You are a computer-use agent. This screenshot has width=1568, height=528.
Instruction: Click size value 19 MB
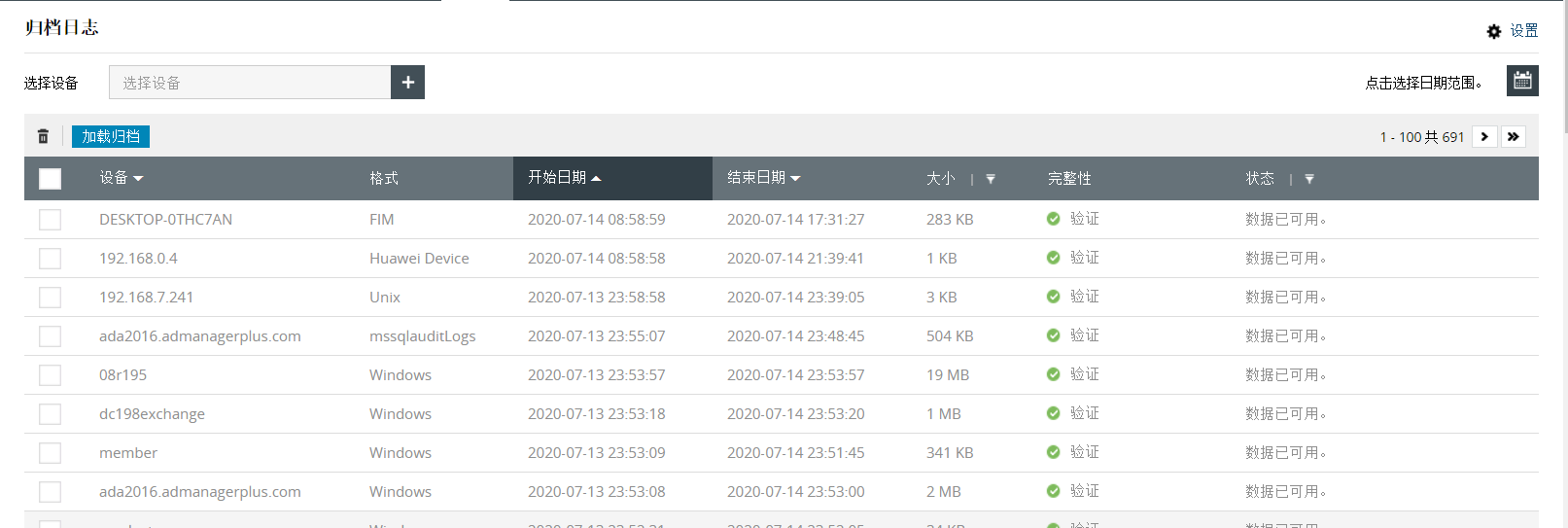pos(948,375)
